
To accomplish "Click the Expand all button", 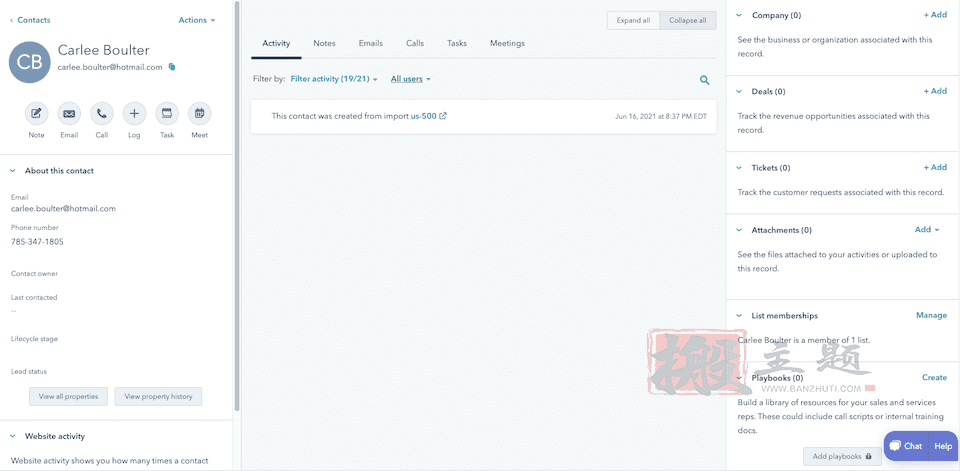I will click(633, 20).
